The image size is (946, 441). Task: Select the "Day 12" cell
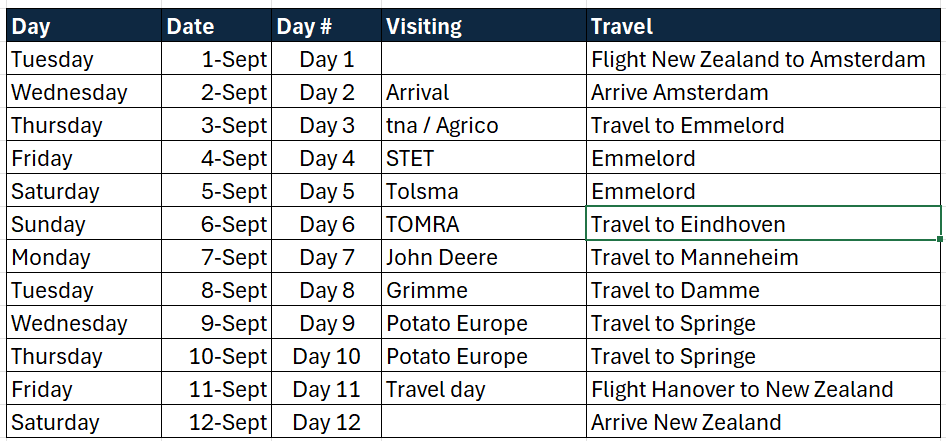pyautogui.click(x=326, y=422)
